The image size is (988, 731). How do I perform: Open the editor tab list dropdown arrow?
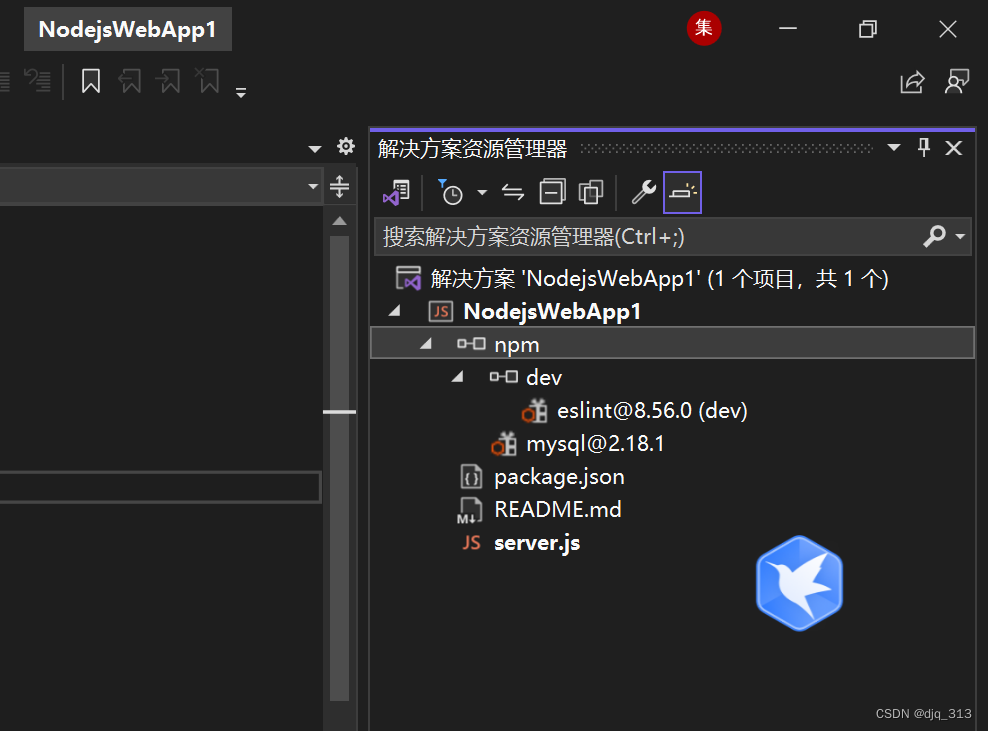(314, 149)
